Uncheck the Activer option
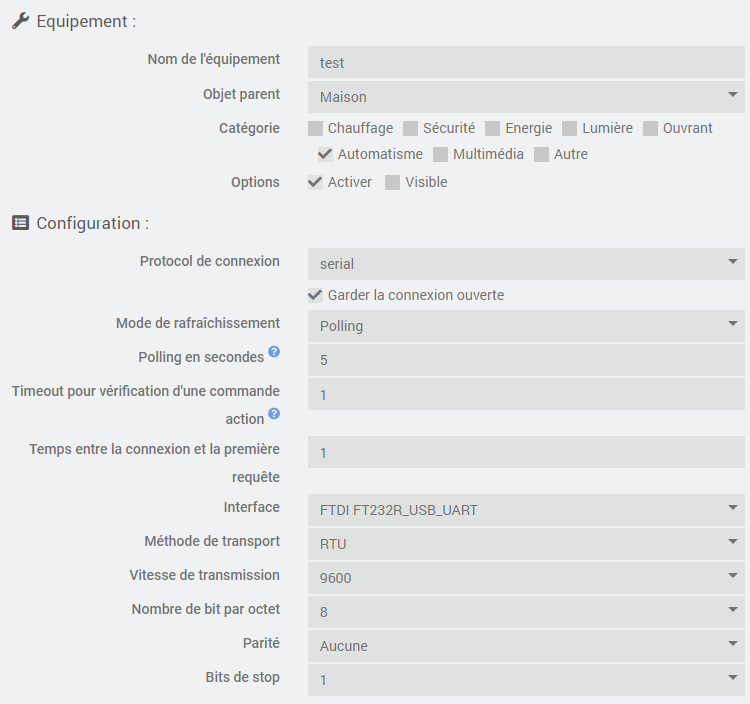The height and width of the screenshot is (704, 750). coord(316,182)
